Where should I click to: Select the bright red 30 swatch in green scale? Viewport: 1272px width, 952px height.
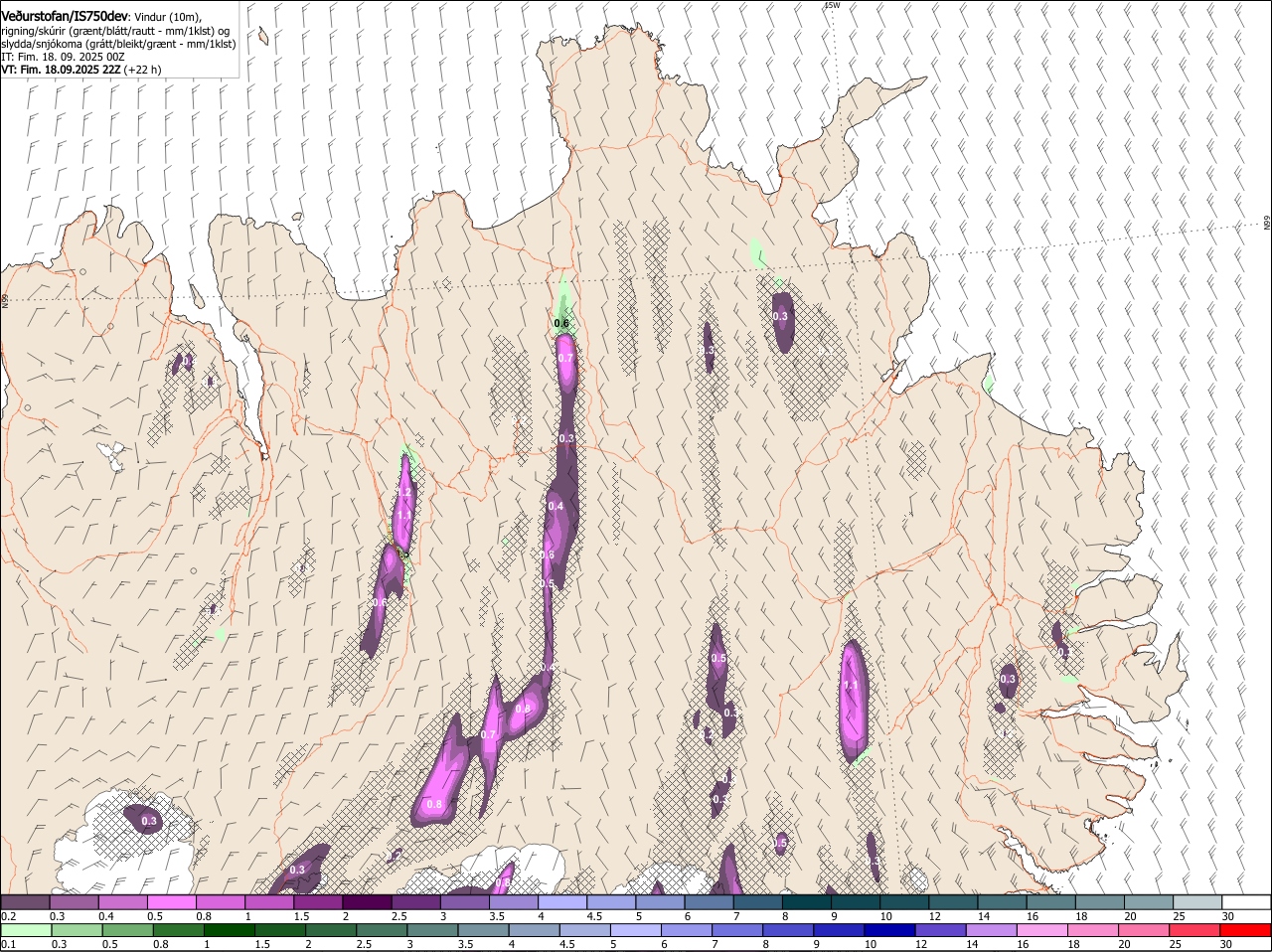pyautogui.click(x=1244, y=930)
